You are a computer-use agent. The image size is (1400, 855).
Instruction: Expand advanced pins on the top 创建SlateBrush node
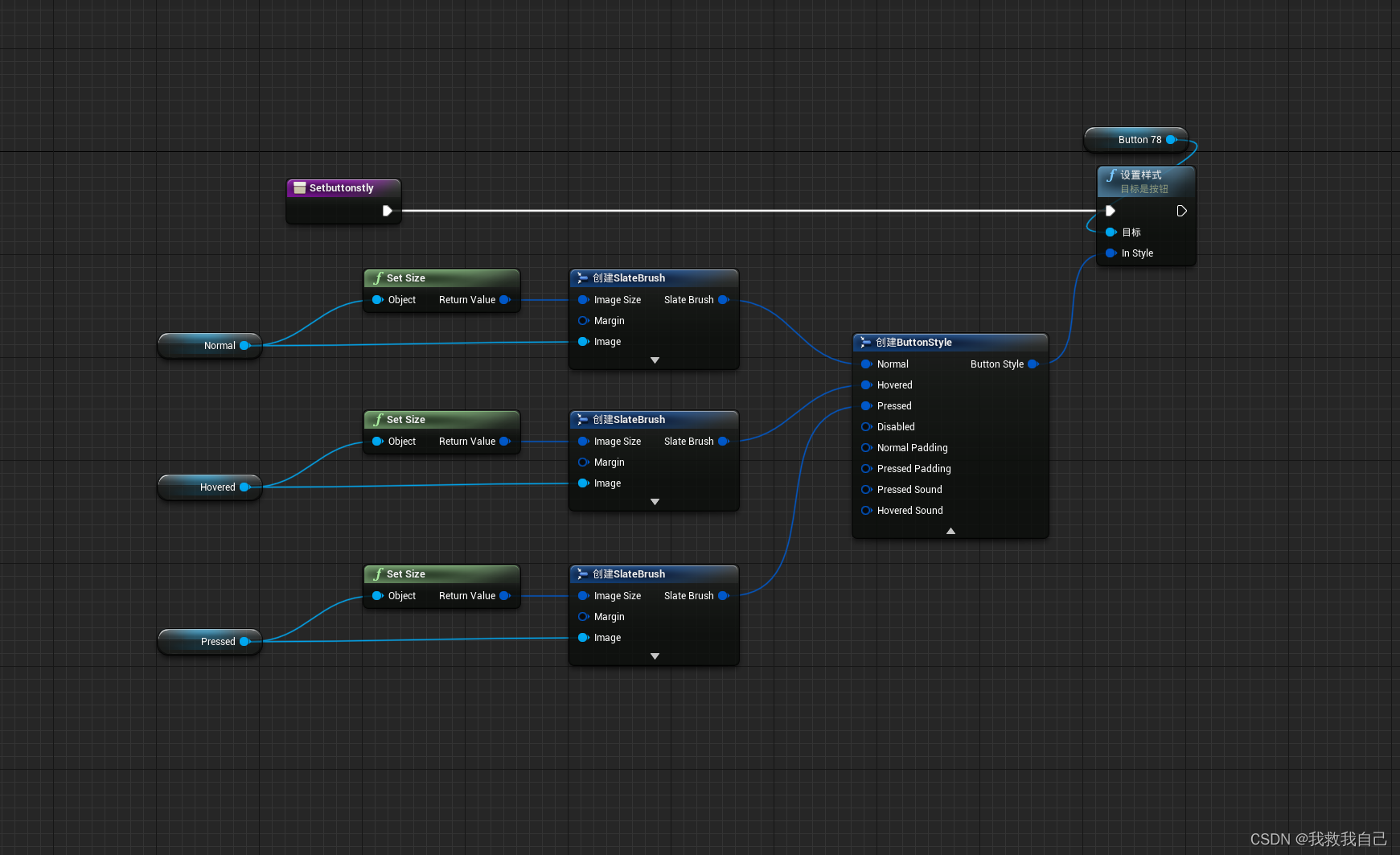tap(654, 360)
